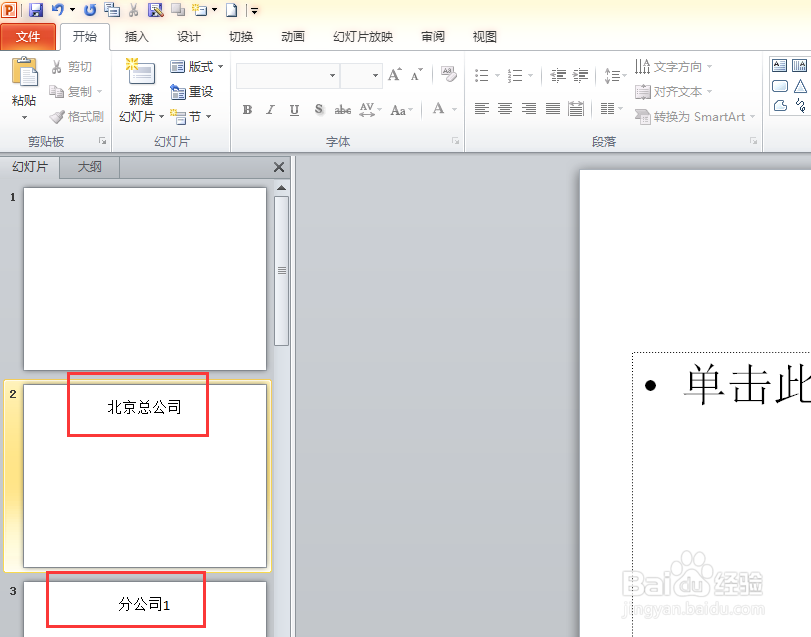Viewport: 811px width, 637px height.
Task: Click the Save icon in quick access toolbar
Action: [36, 10]
